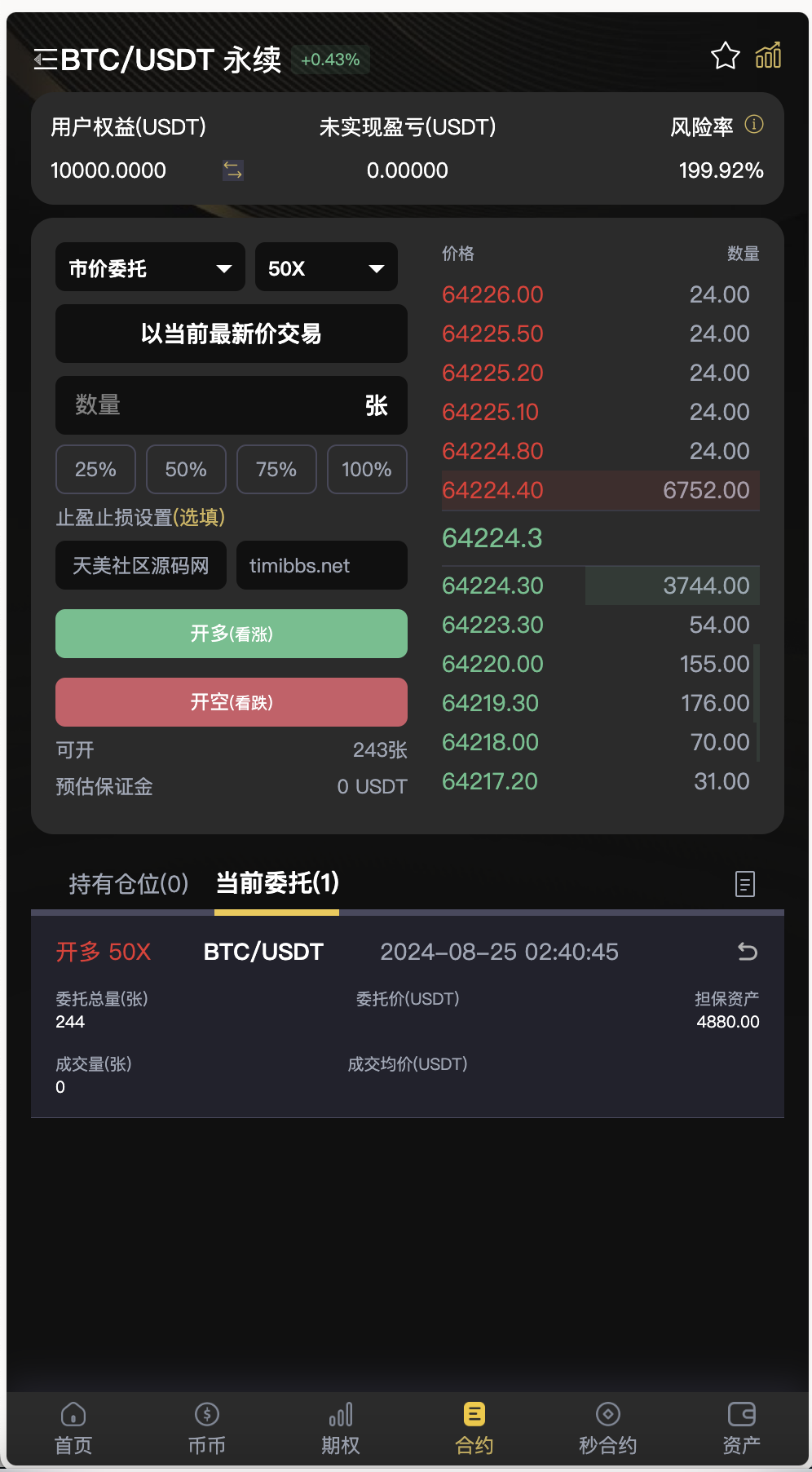Show risk rate info icon
This screenshot has height=1472, width=812.
coord(754,125)
